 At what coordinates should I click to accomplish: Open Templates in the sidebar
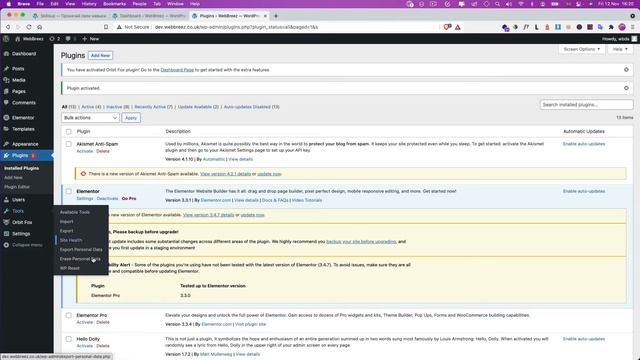coord(23,129)
